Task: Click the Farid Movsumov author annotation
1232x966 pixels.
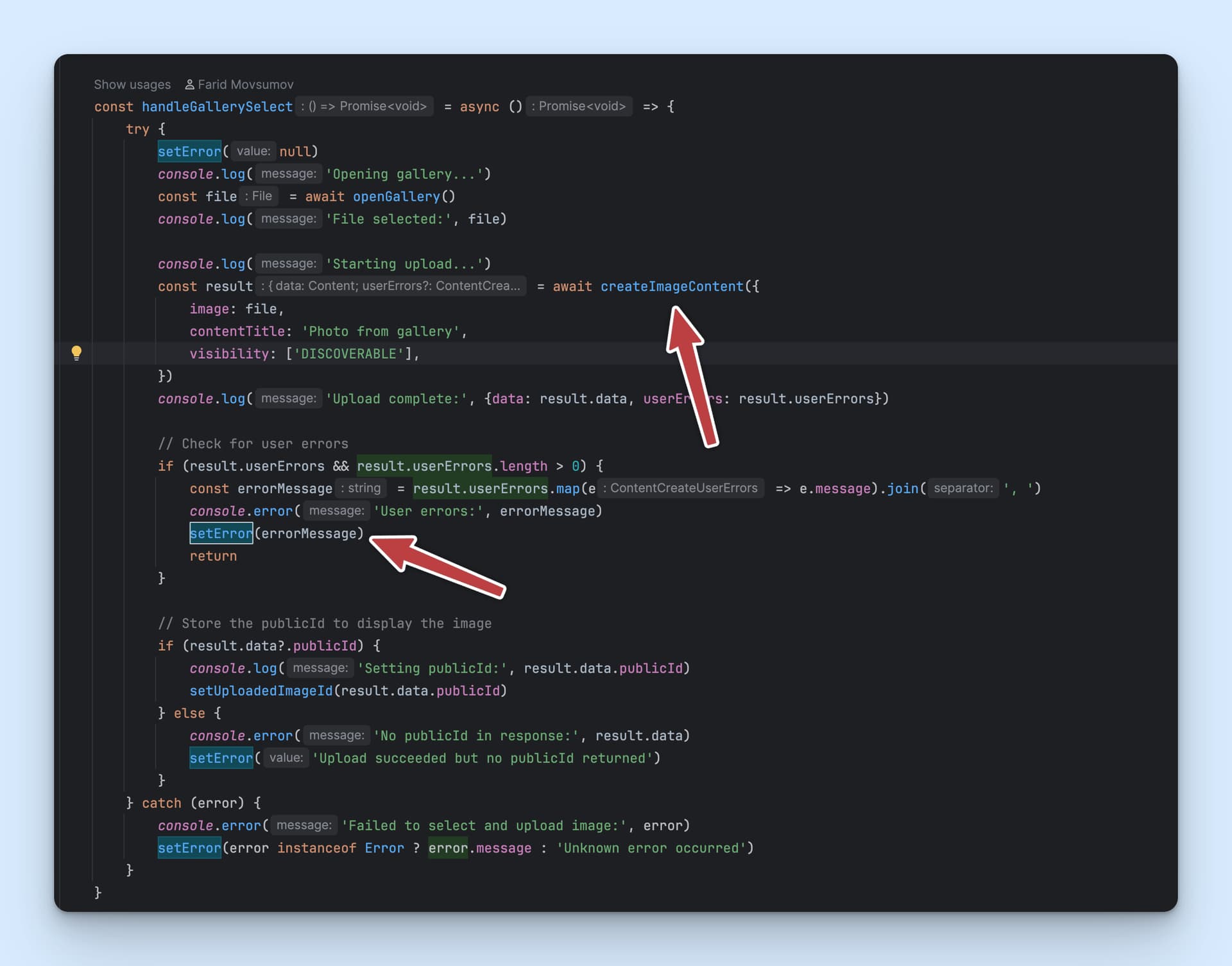Action: point(245,85)
